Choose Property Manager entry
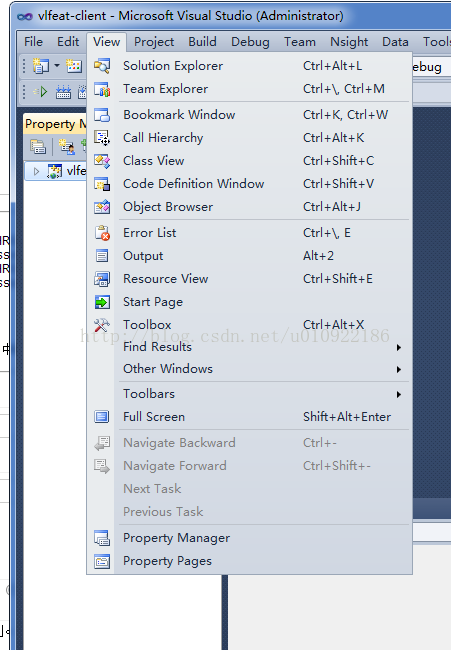Screen dimensions: 451x650 pyautogui.click(x=250, y=538)
